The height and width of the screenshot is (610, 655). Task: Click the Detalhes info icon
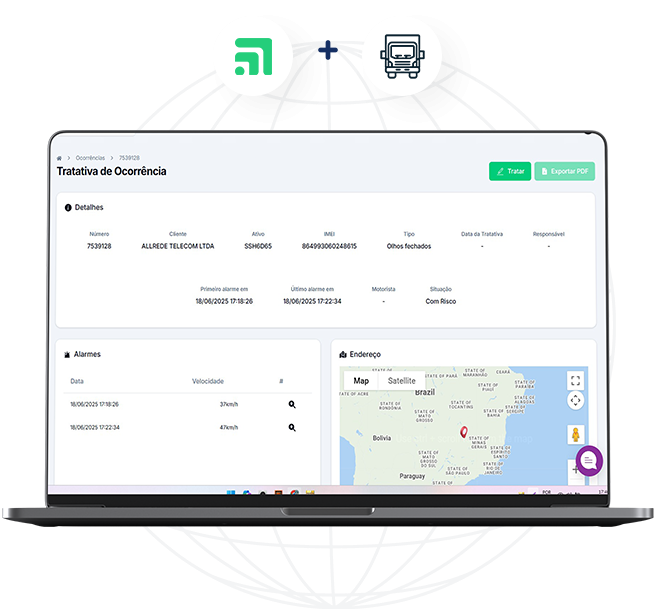point(68,208)
